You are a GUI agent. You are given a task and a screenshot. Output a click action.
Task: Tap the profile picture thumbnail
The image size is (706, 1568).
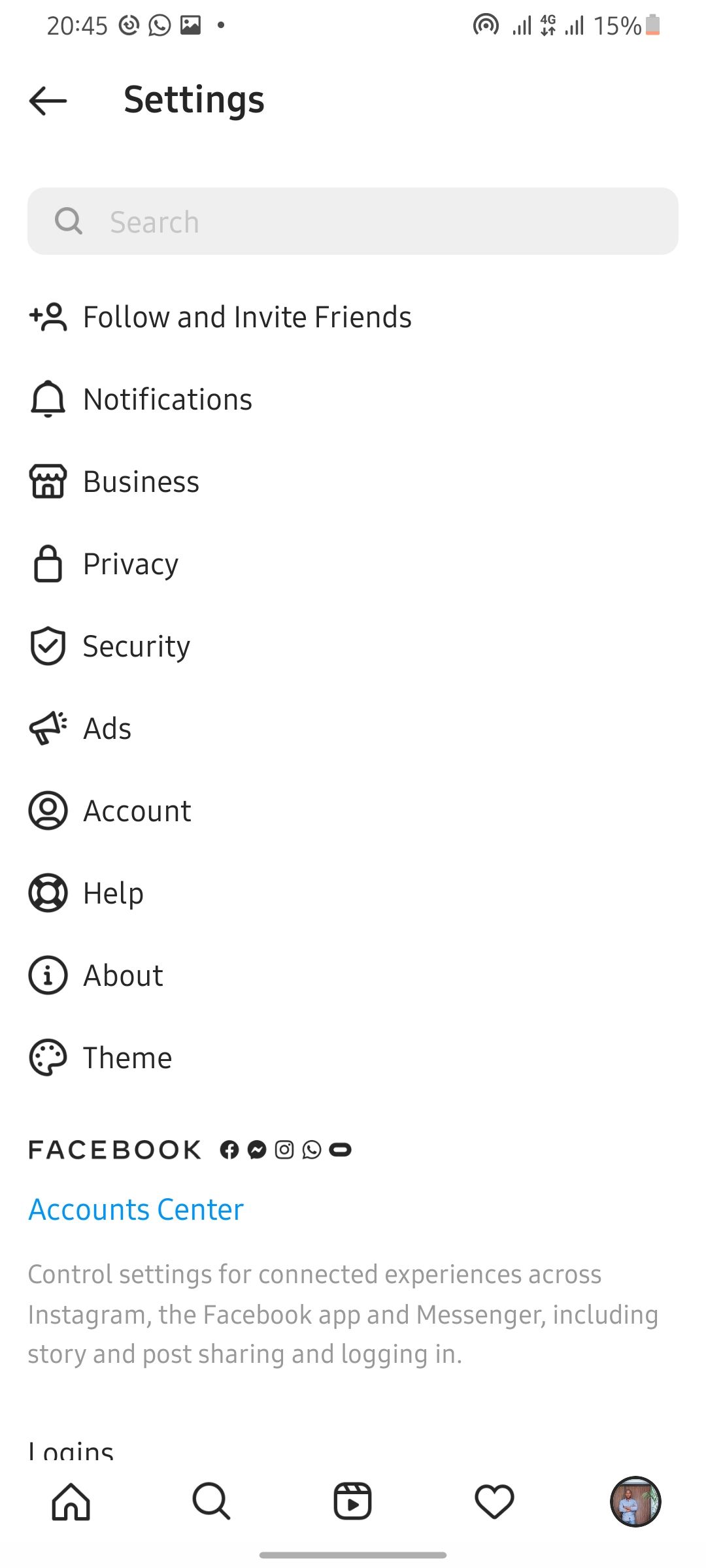pyautogui.click(x=635, y=1501)
